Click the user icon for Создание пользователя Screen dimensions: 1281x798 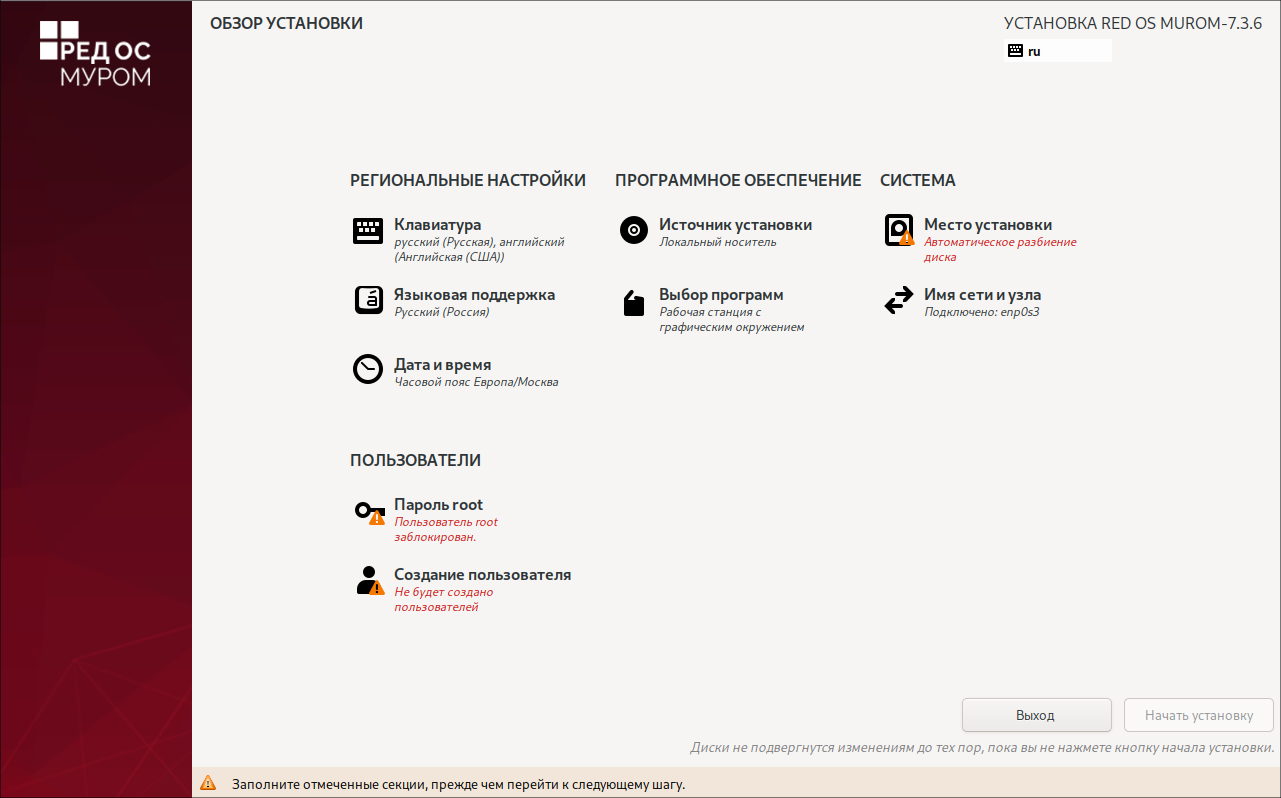(x=369, y=581)
